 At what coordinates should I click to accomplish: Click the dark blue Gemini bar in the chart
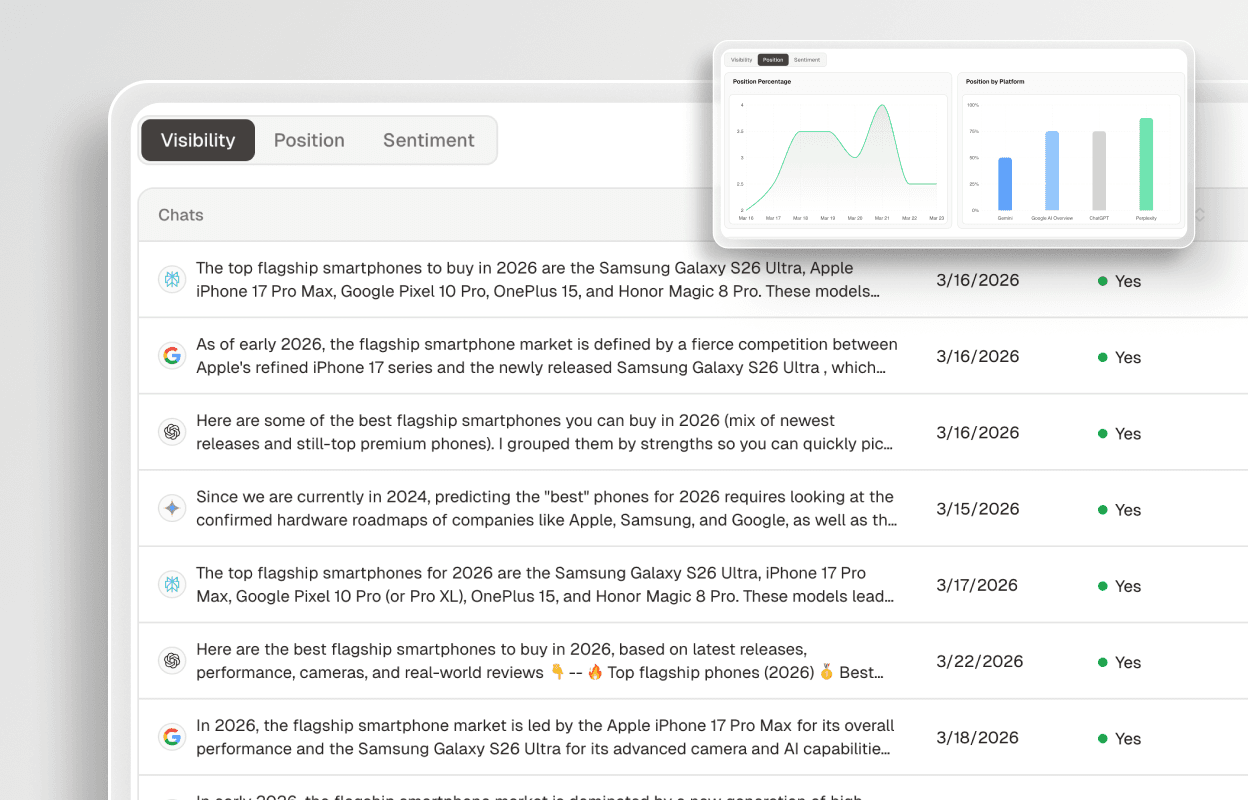pos(1005,184)
